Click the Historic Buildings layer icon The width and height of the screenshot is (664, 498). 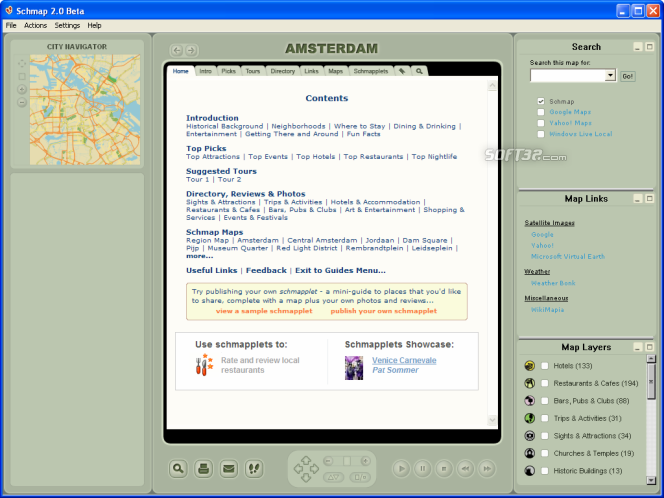pos(529,470)
